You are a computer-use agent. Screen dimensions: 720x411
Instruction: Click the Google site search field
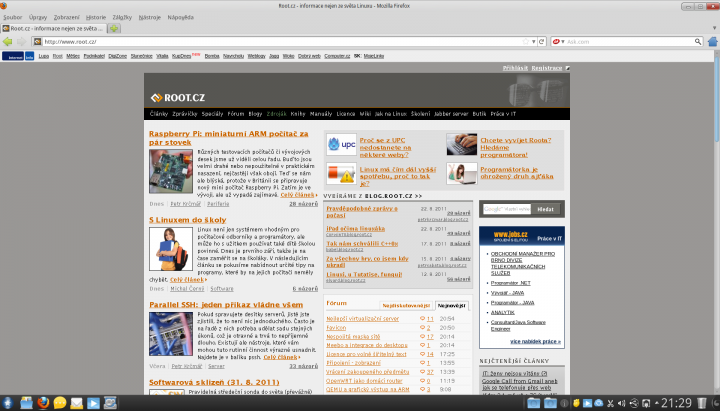(506, 209)
